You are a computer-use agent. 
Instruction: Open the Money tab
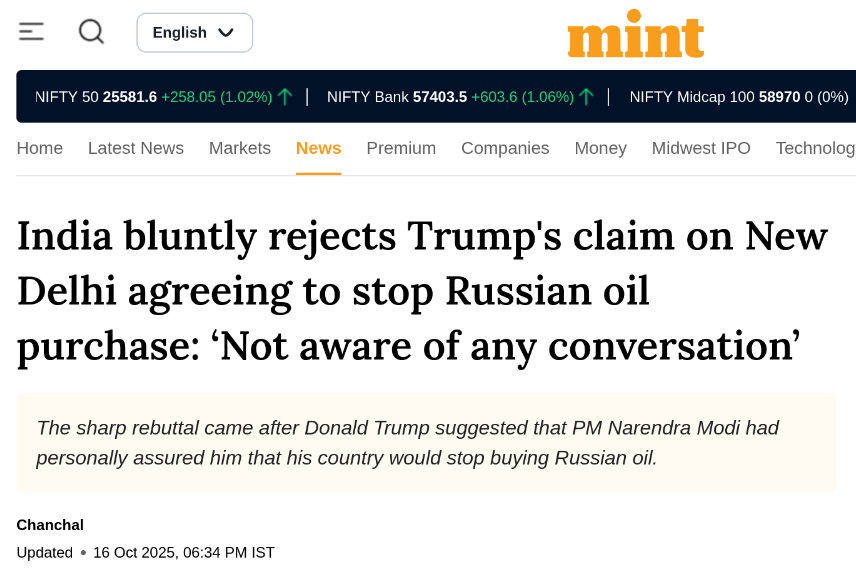click(x=601, y=148)
